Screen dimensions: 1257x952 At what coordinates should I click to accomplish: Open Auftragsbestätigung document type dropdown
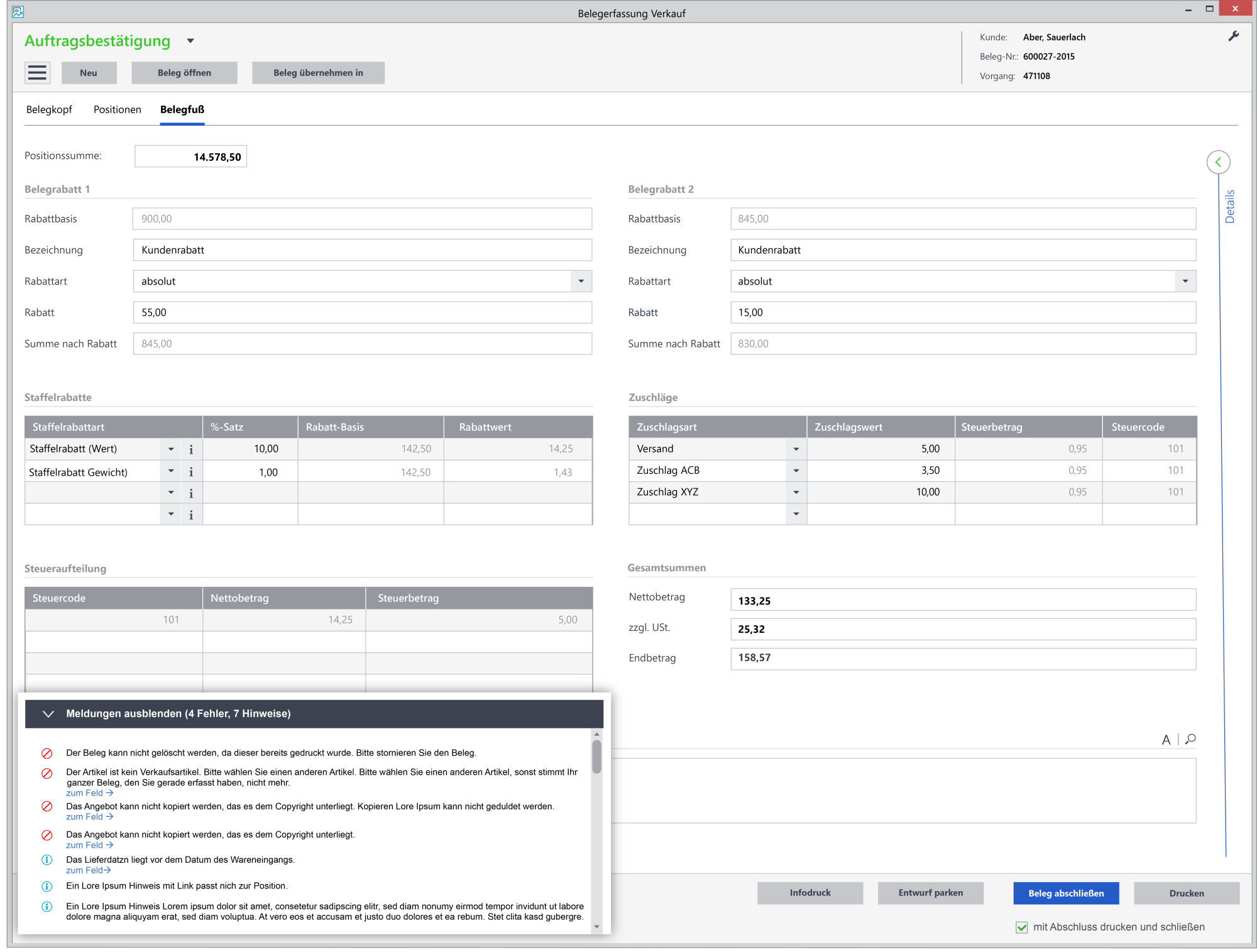[x=190, y=41]
